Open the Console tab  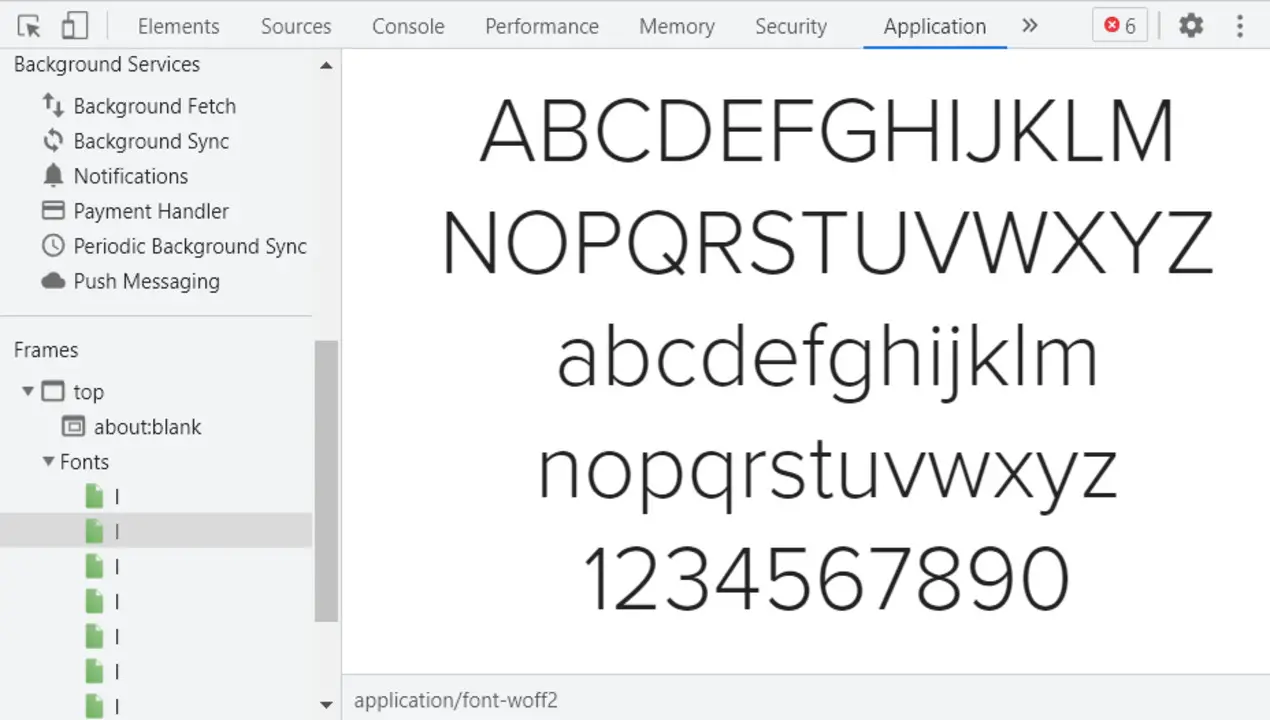pos(408,26)
